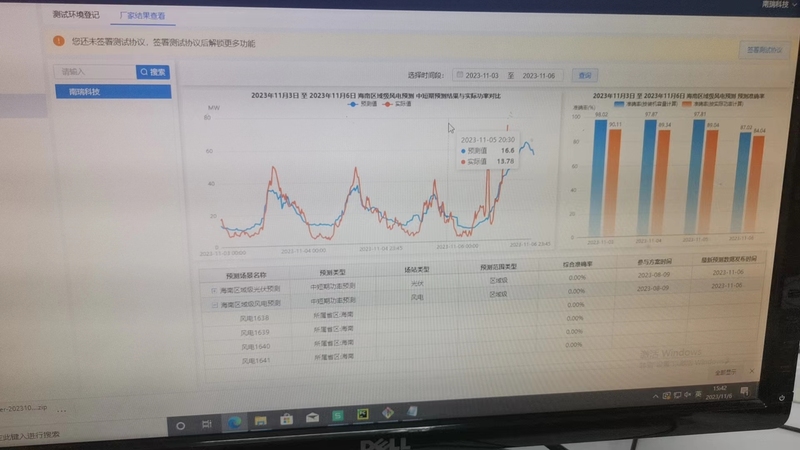Image resolution: width=800 pixels, height=450 pixels.
Task: Open the notification center icon
Action: click(x=744, y=391)
